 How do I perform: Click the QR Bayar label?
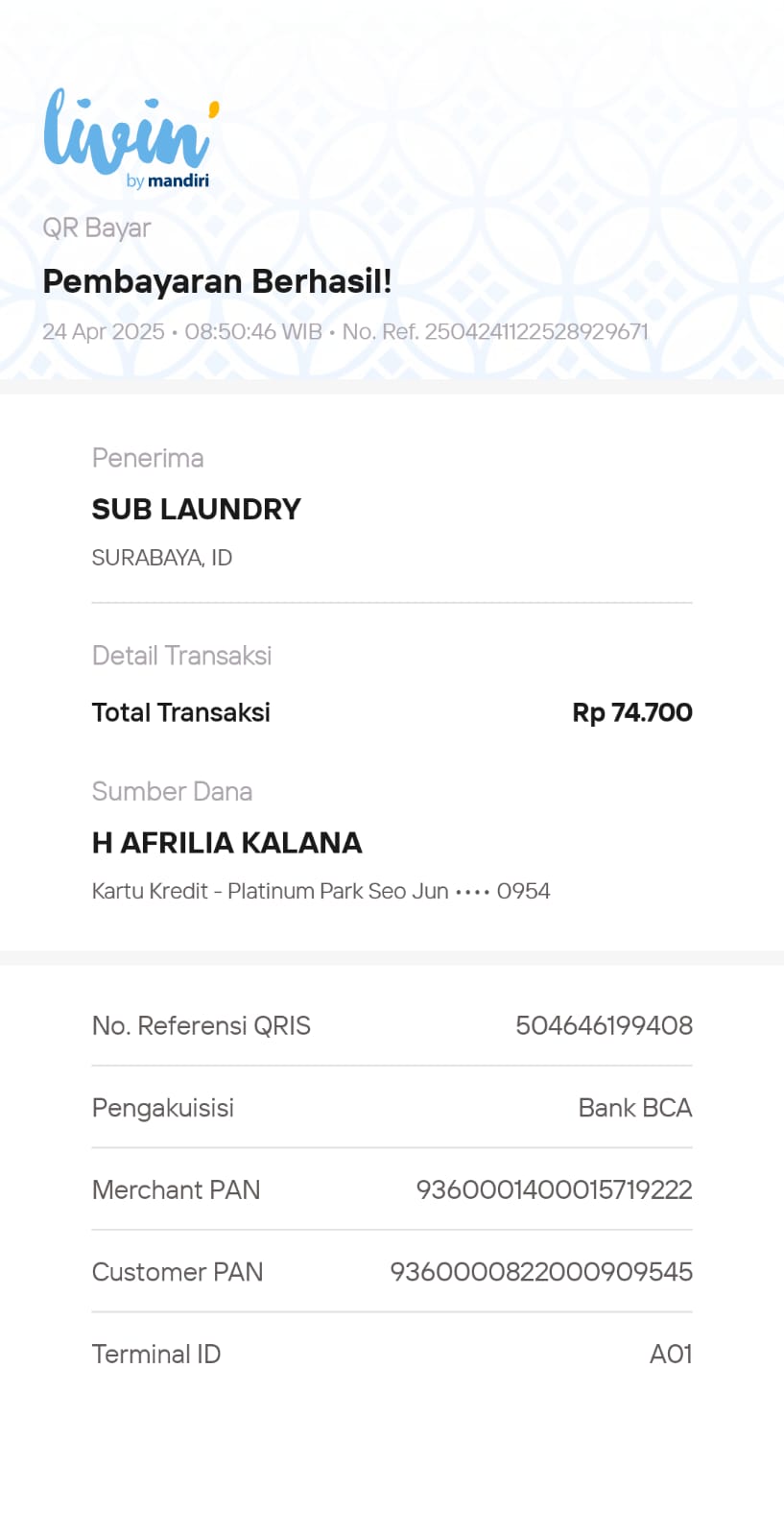97,228
